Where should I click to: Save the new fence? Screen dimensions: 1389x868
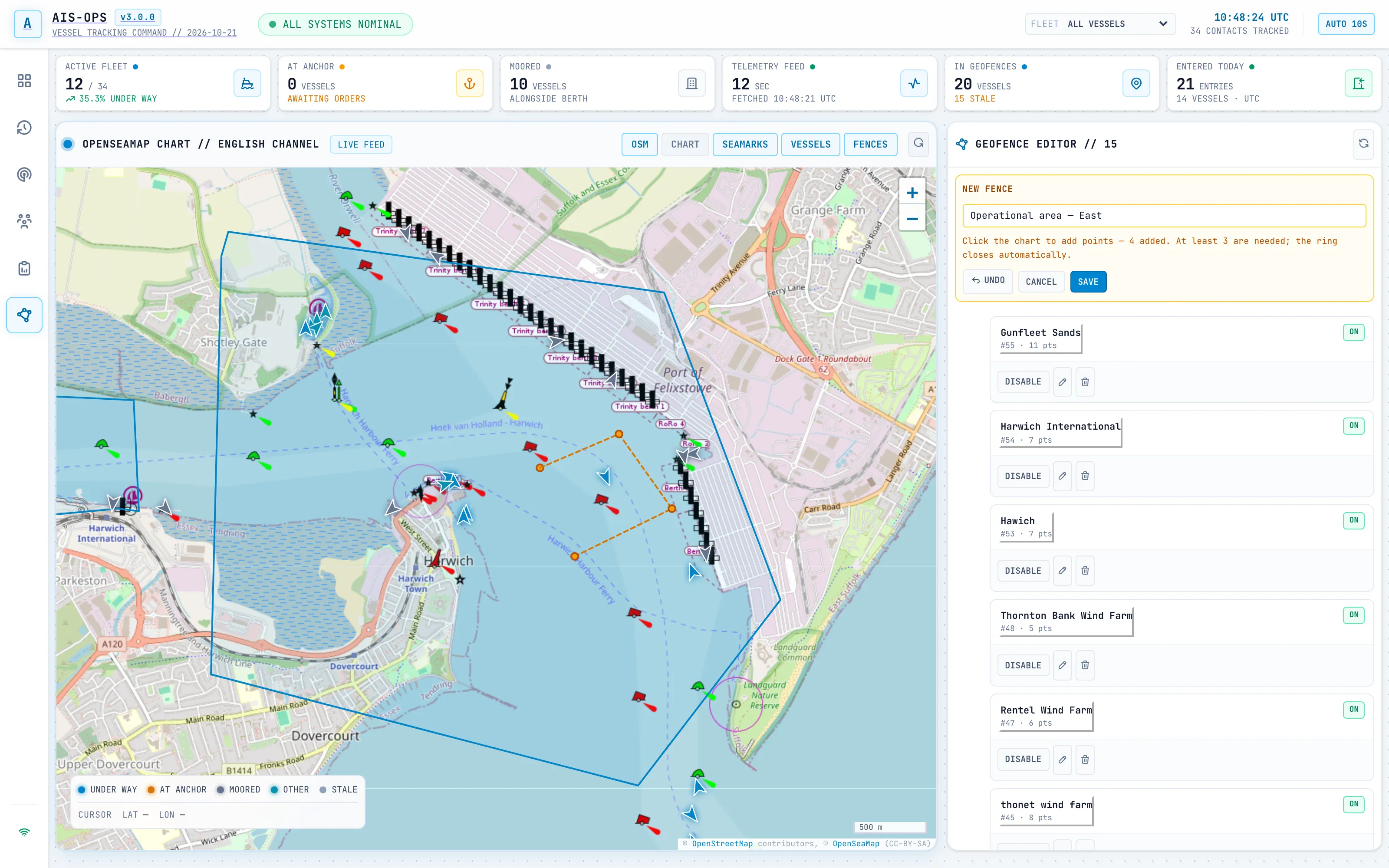1088,281
